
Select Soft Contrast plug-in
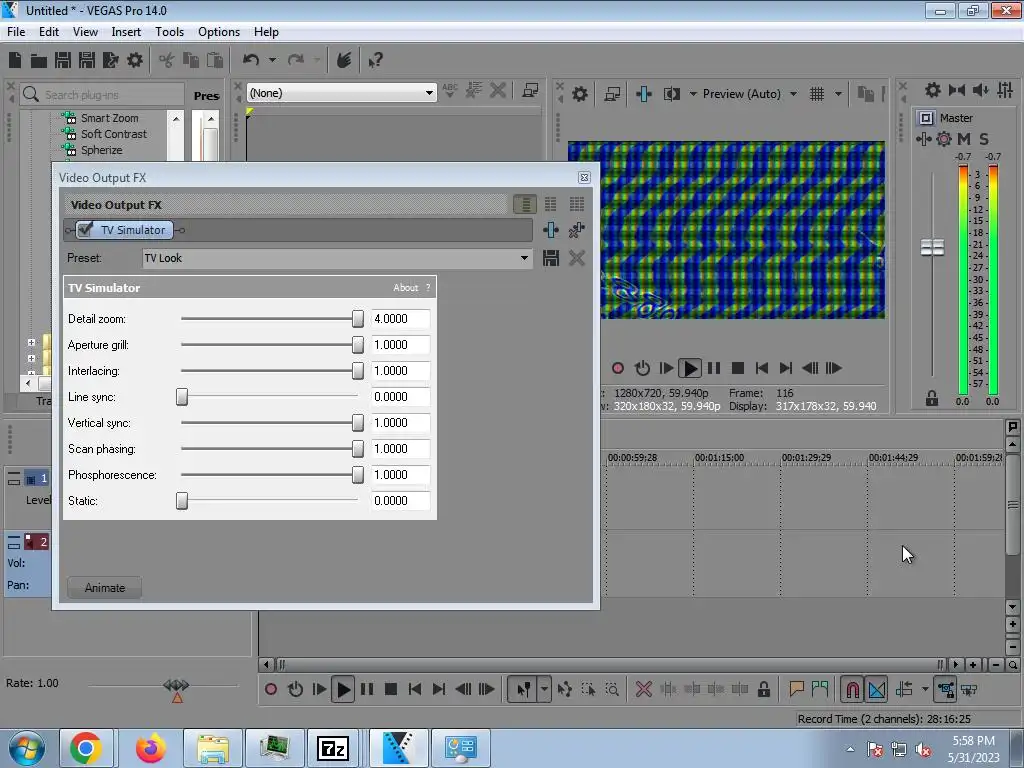point(114,134)
